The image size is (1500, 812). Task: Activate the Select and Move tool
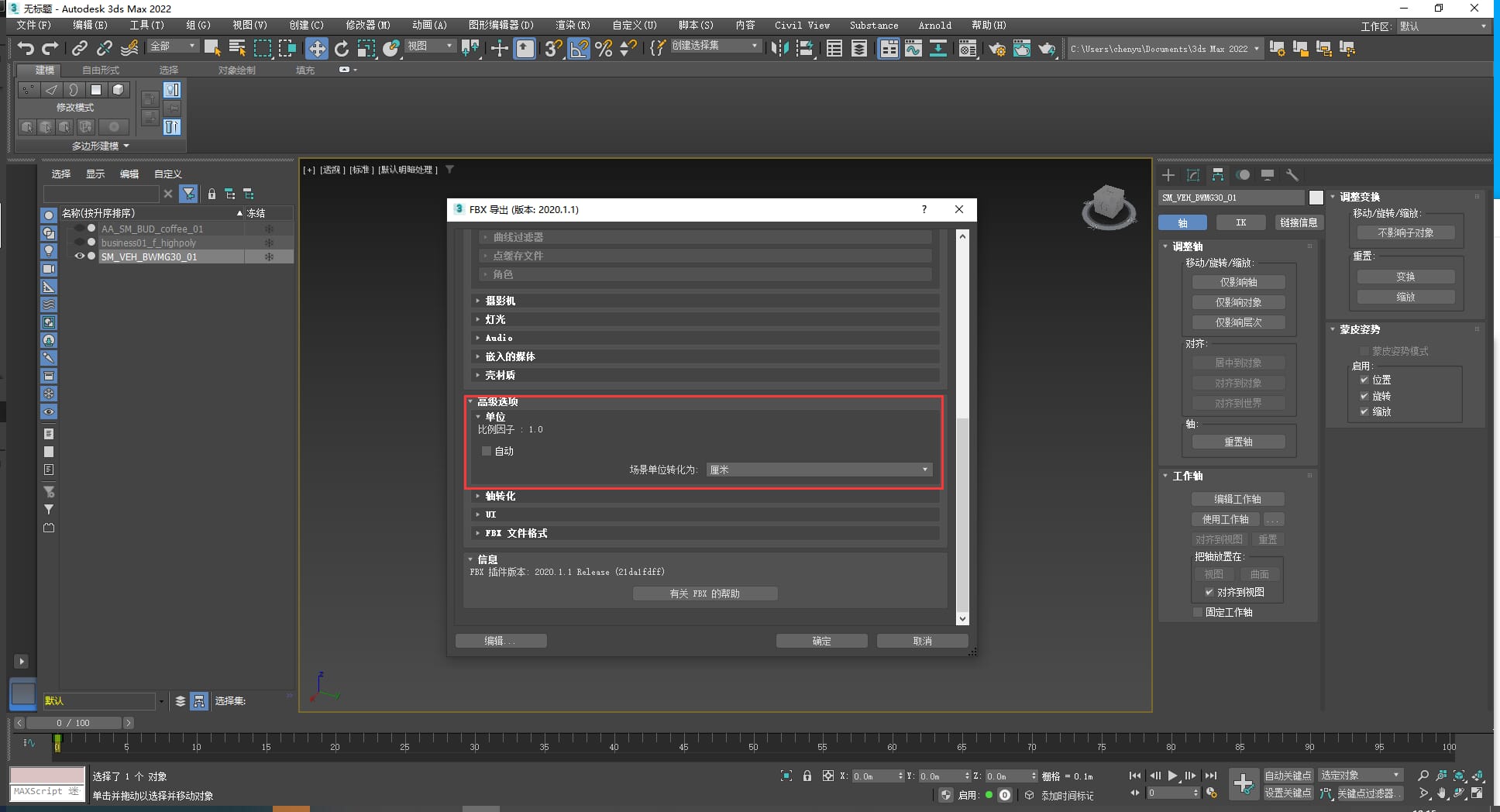coord(316,49)
